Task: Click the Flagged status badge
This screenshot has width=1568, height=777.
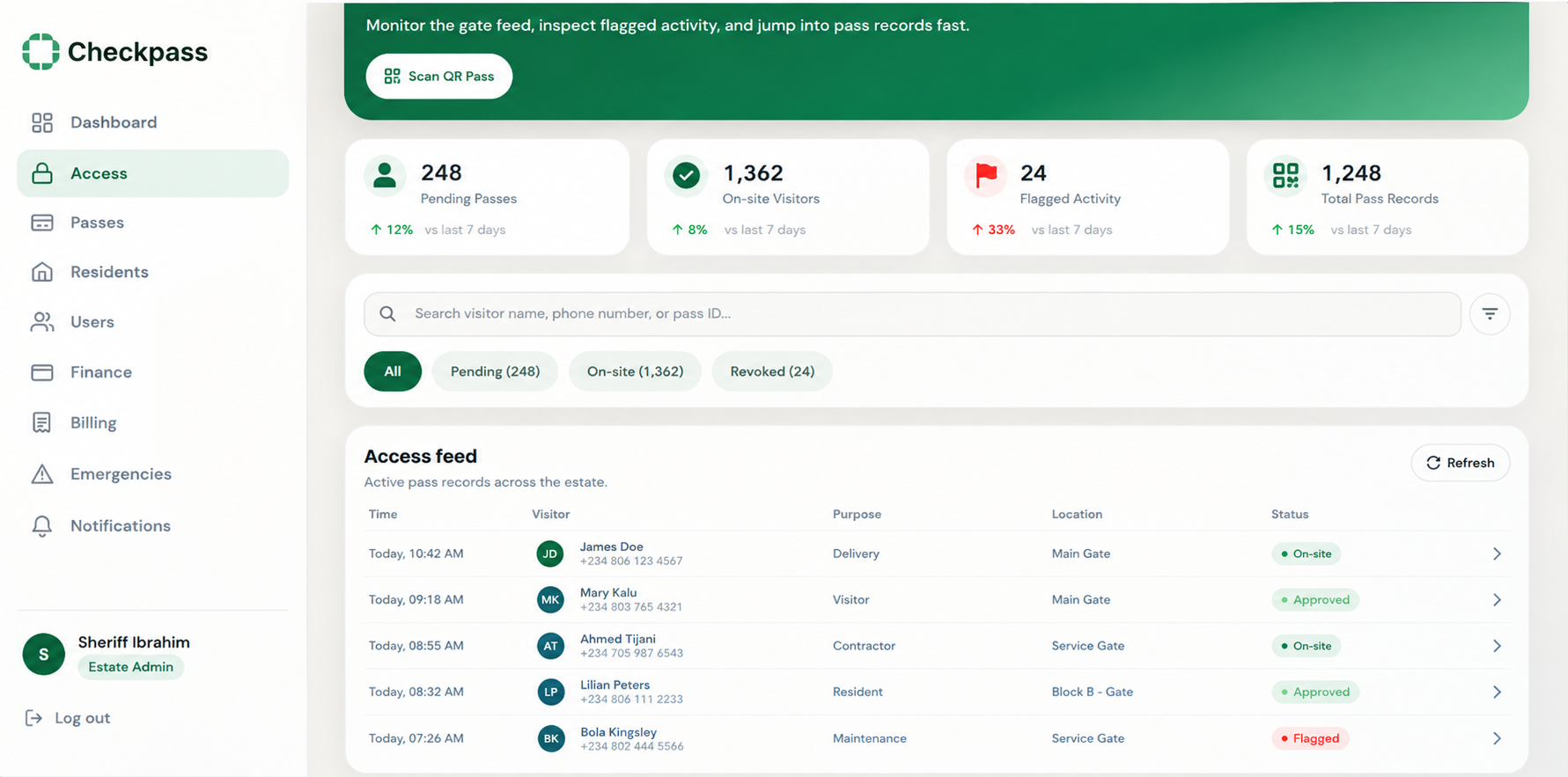Action: tap(1310, 738)
